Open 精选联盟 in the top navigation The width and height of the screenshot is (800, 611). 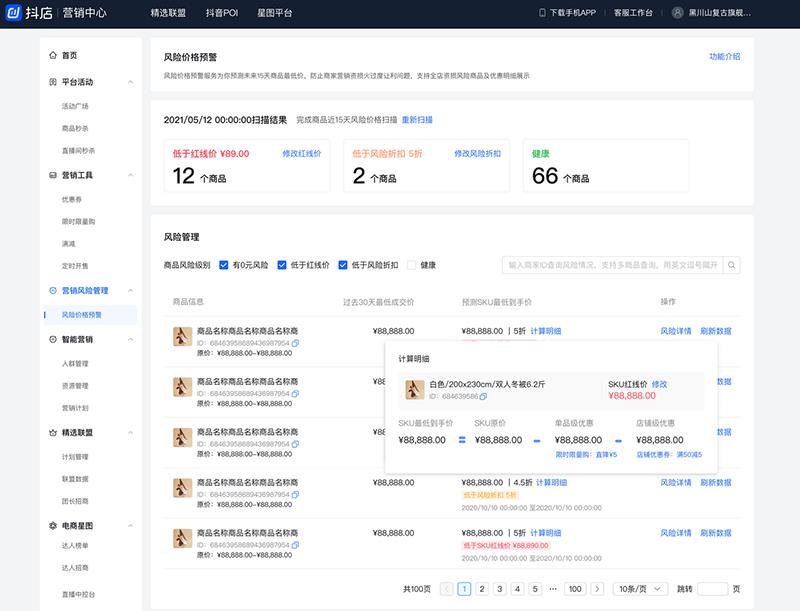167,13
